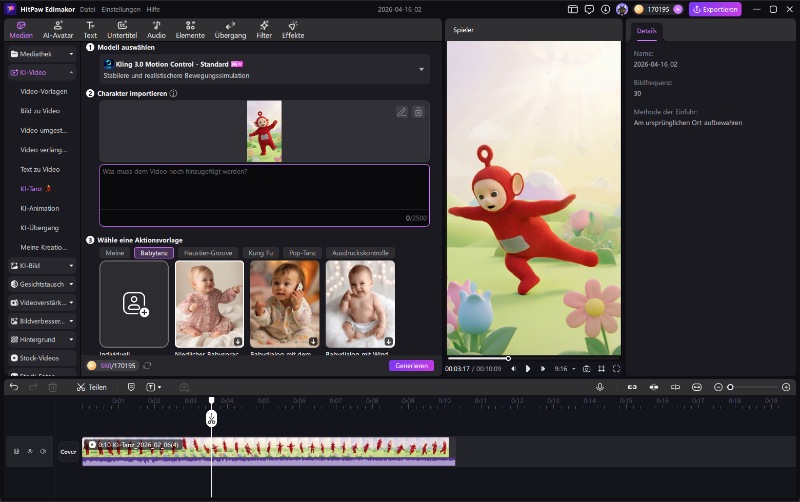
Task: Click the Exportieren button
Action: tap(715, 9)
